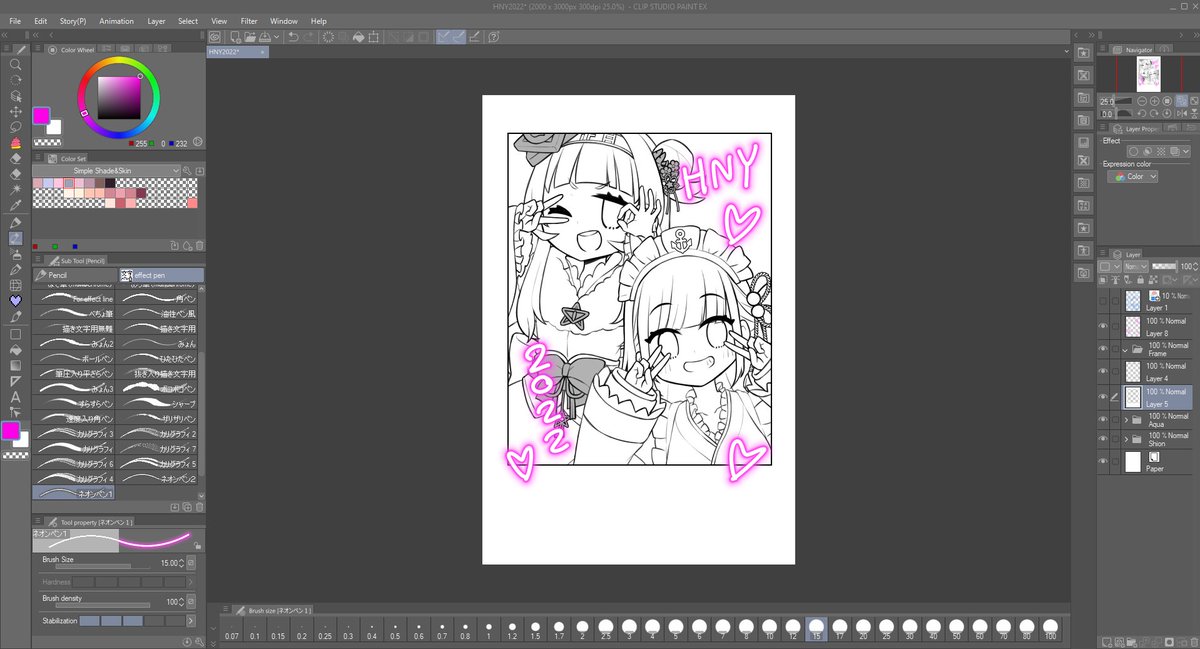Viewport: 1200px width, 649px height.
Task: Open the File menu
Action: pos(15,20)
